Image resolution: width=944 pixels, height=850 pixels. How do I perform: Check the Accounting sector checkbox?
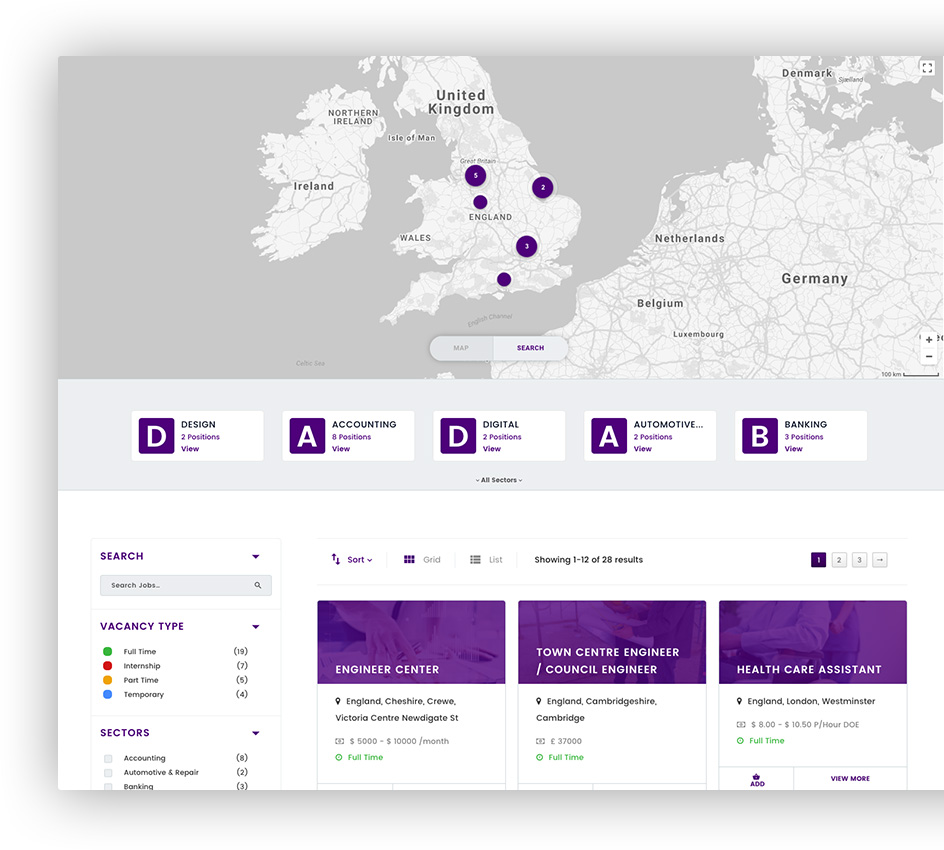click(107, 758)
